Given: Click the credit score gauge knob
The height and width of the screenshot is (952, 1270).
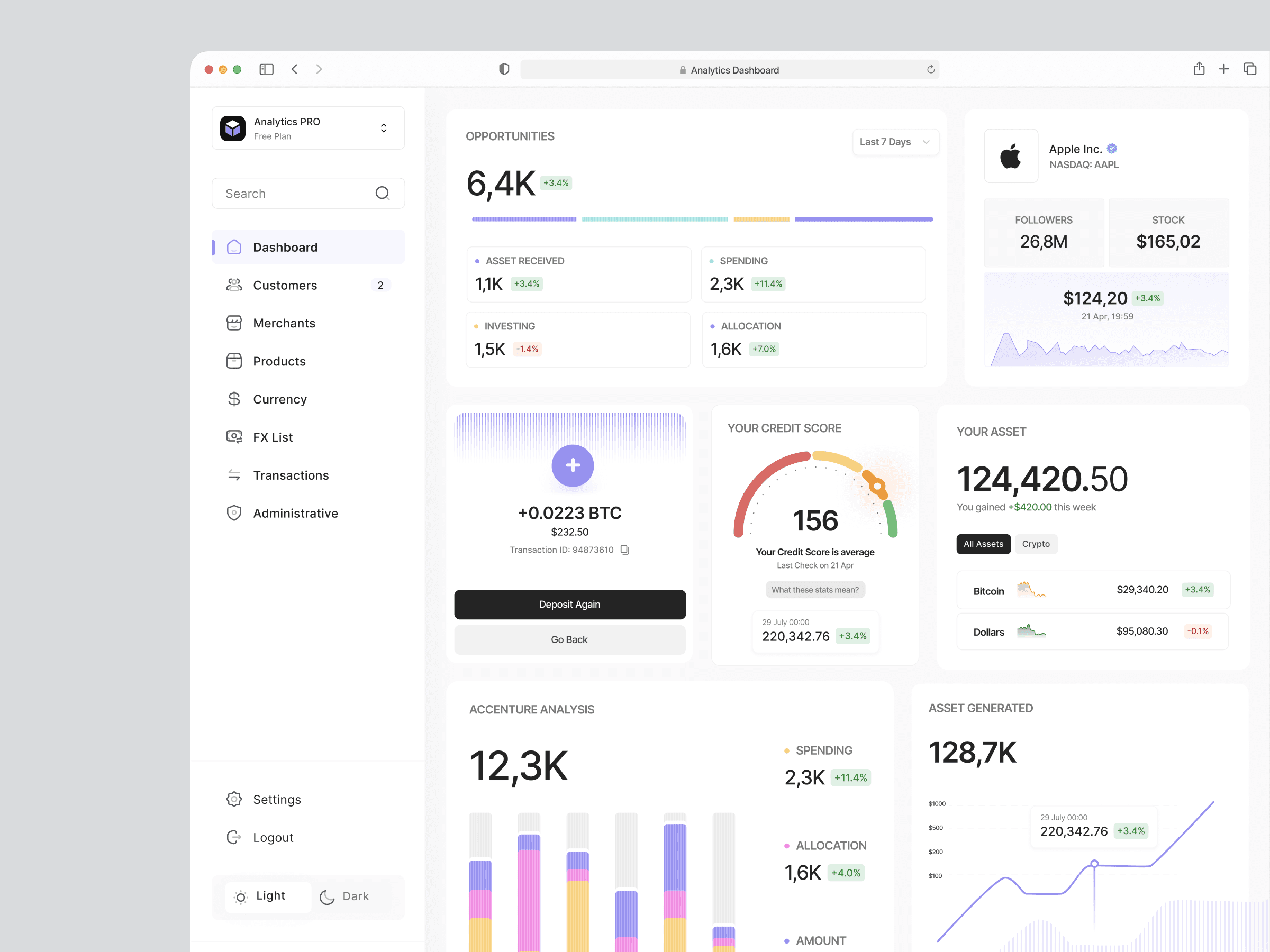Looking at the screenshot, I should coord(877,487).
